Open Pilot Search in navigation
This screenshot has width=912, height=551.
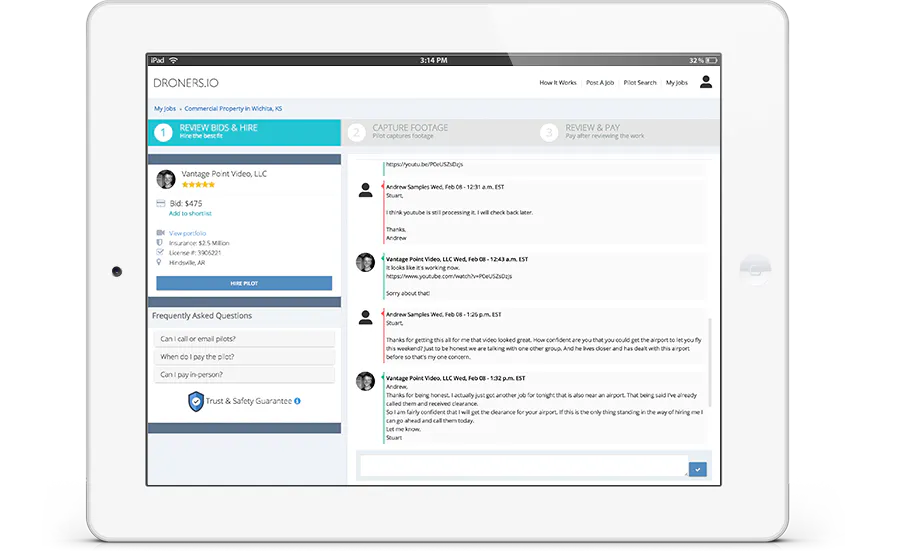point(640,83)
